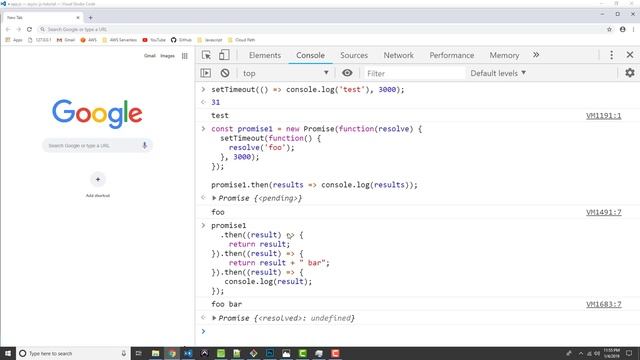Viewport: 640px width, 360px height.
Task: Switch to Chrome on the taskbar
Action: 172,353
